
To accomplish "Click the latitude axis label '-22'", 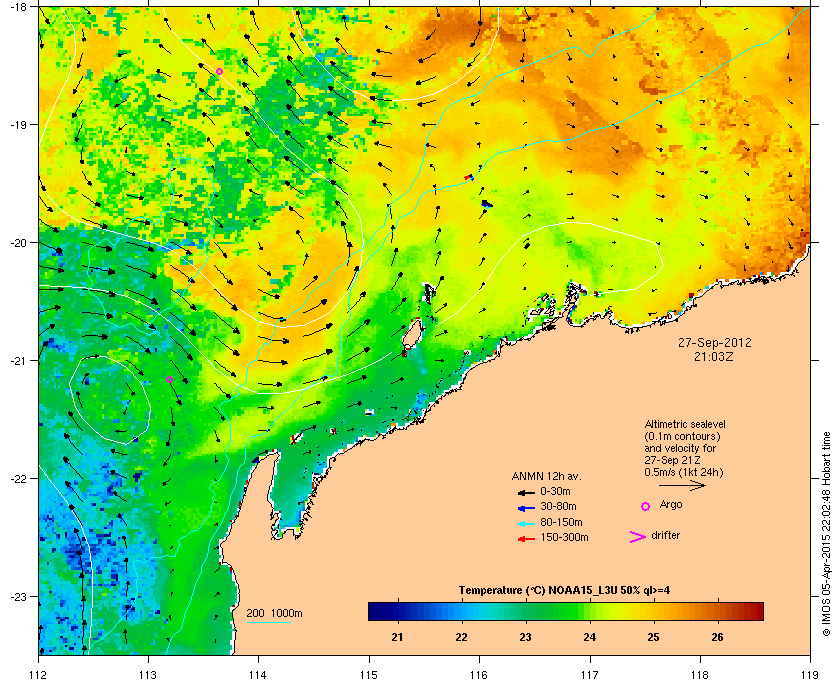I will (18, 478).
